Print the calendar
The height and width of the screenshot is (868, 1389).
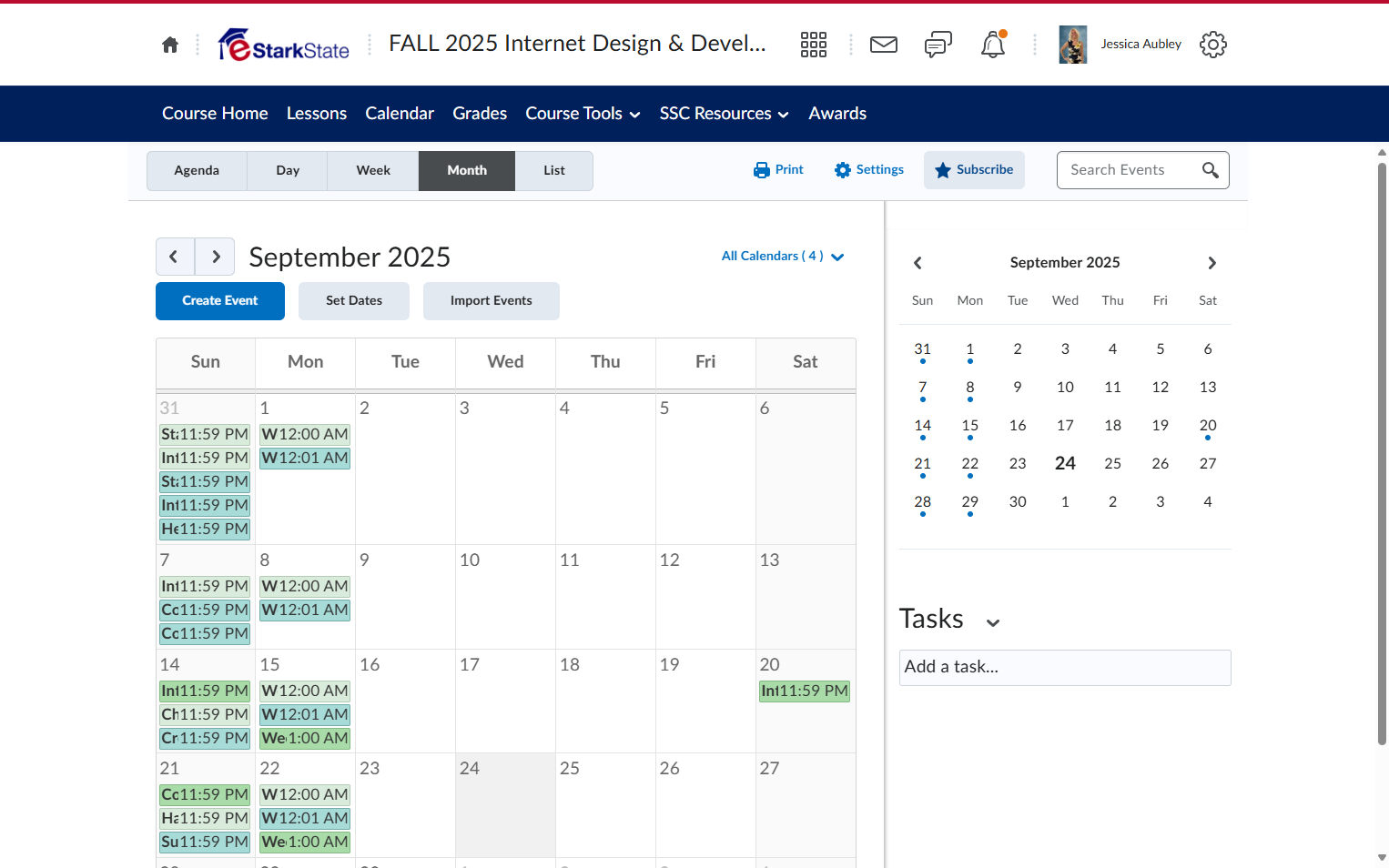pos(778,170)
